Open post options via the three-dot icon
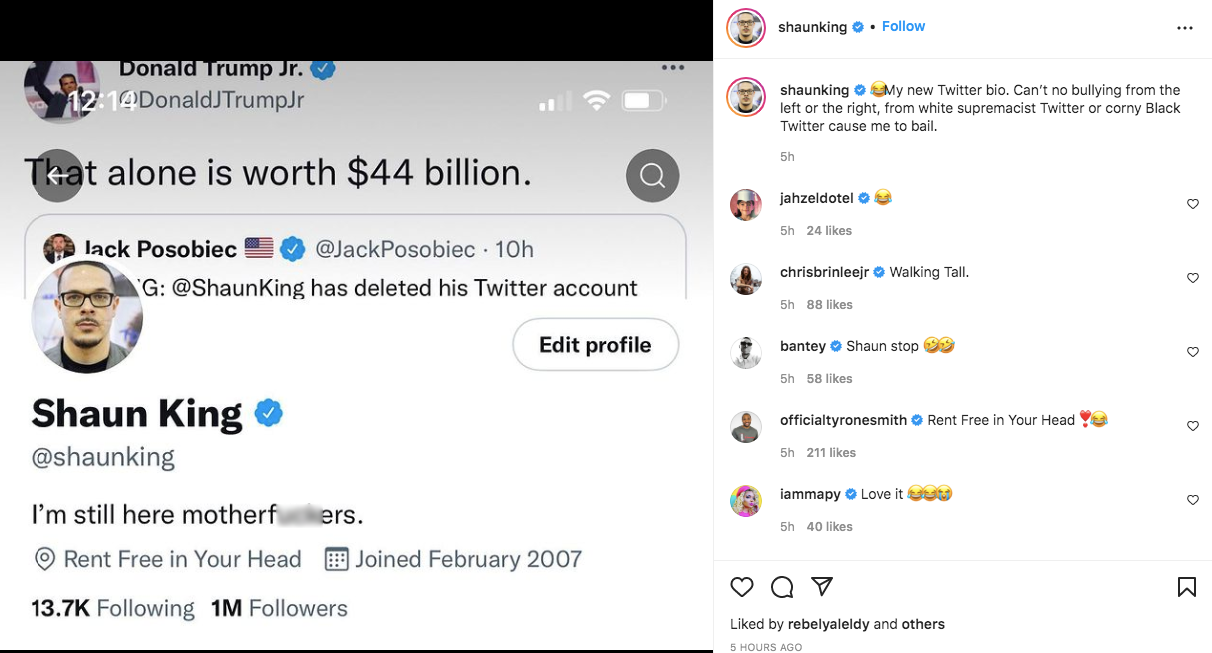The image size is (1212, 653). (x=1183, y=27)
